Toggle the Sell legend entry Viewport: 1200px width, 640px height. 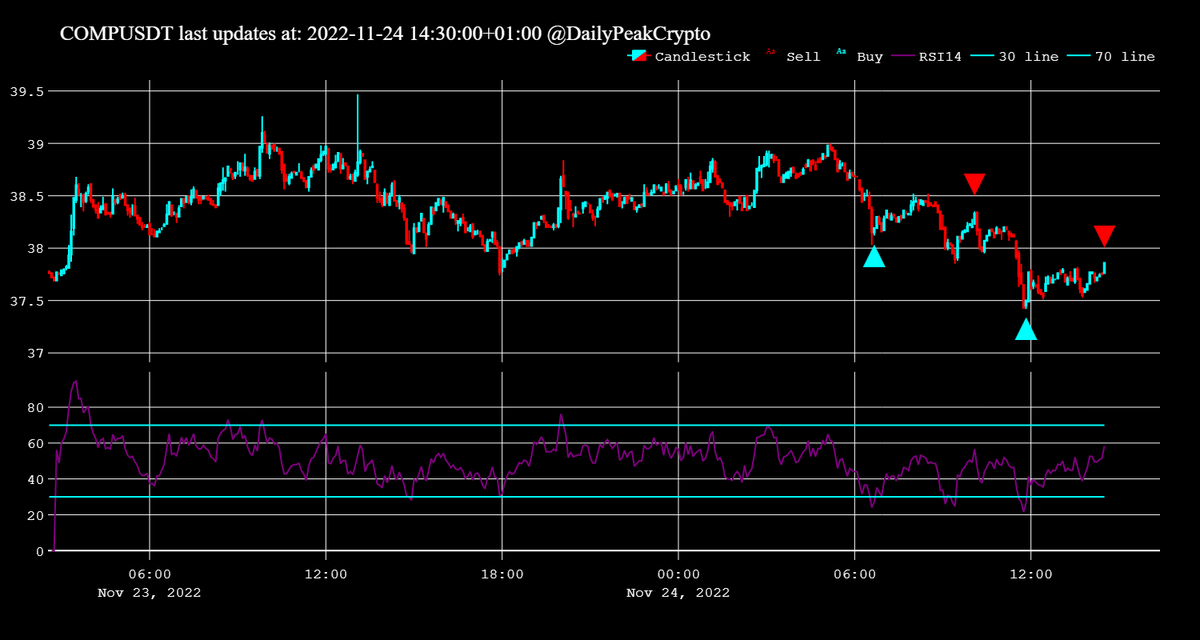click(793, 57)
